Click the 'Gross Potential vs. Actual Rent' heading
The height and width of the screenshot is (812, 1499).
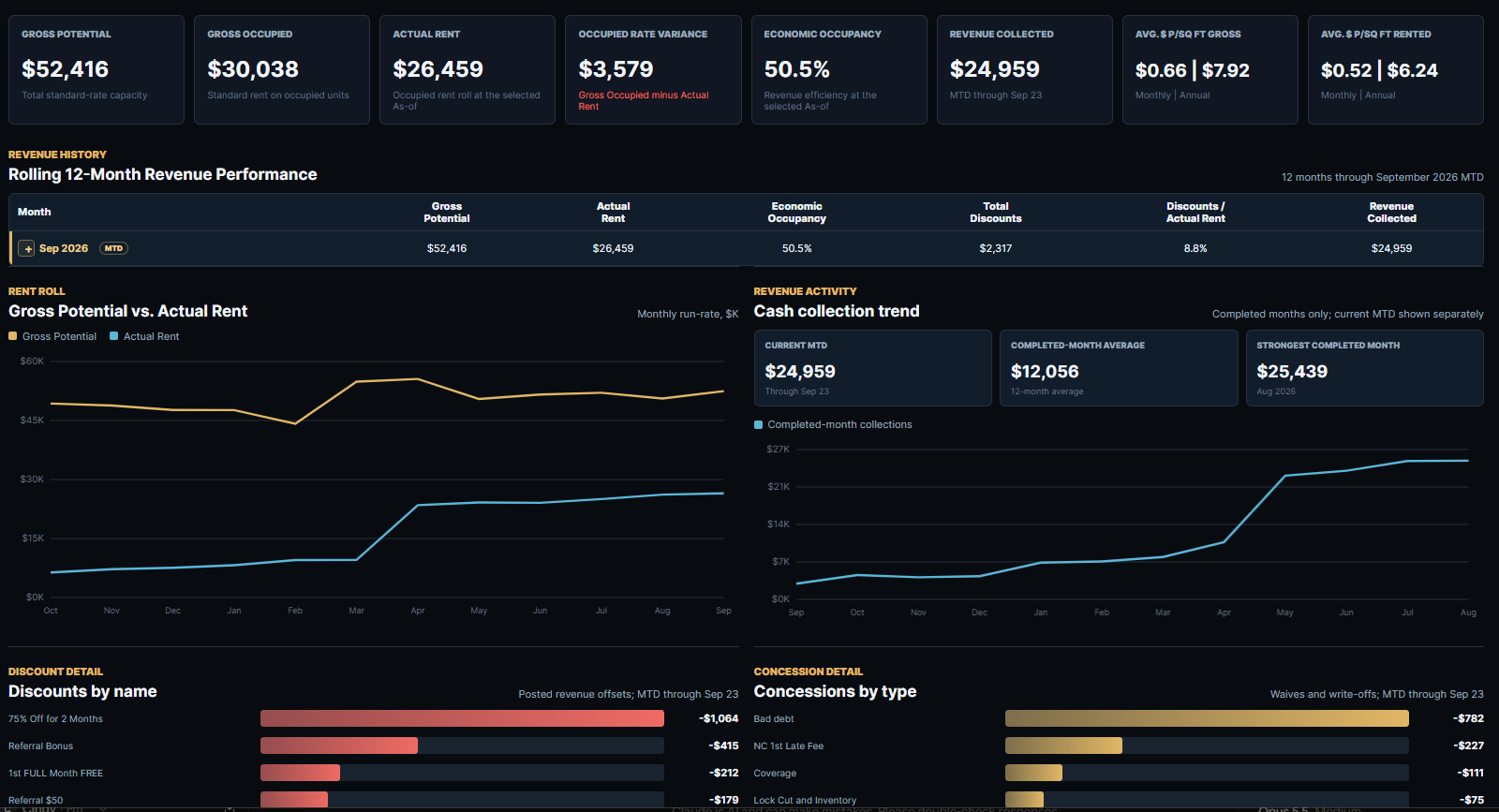pos(128,311)
